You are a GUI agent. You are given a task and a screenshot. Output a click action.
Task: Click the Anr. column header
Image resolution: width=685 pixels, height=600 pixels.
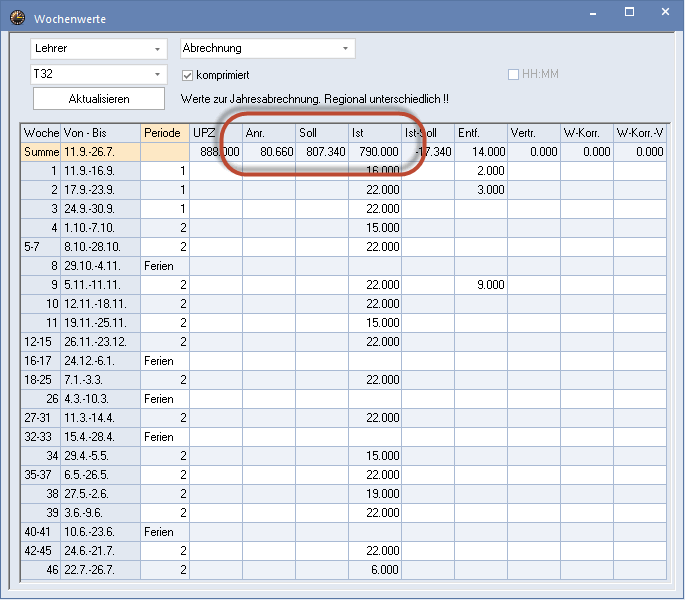point(269,133)
